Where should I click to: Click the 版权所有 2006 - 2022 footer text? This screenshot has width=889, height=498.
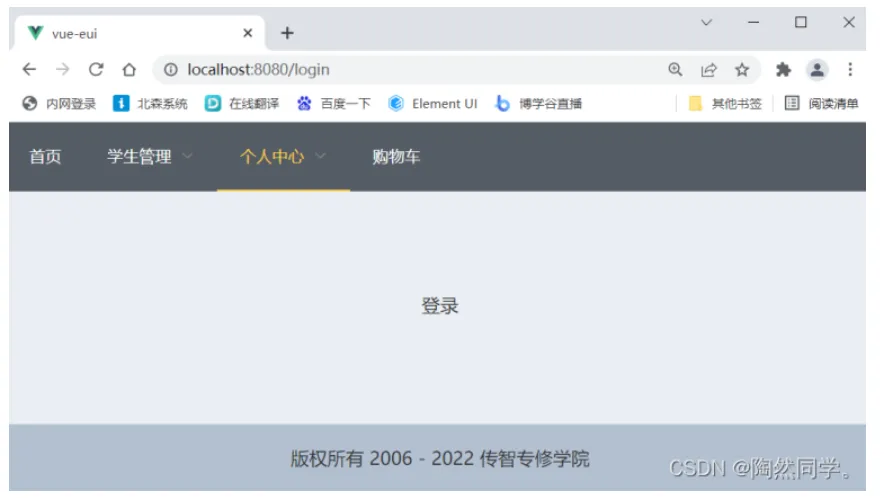click(440, 458)
